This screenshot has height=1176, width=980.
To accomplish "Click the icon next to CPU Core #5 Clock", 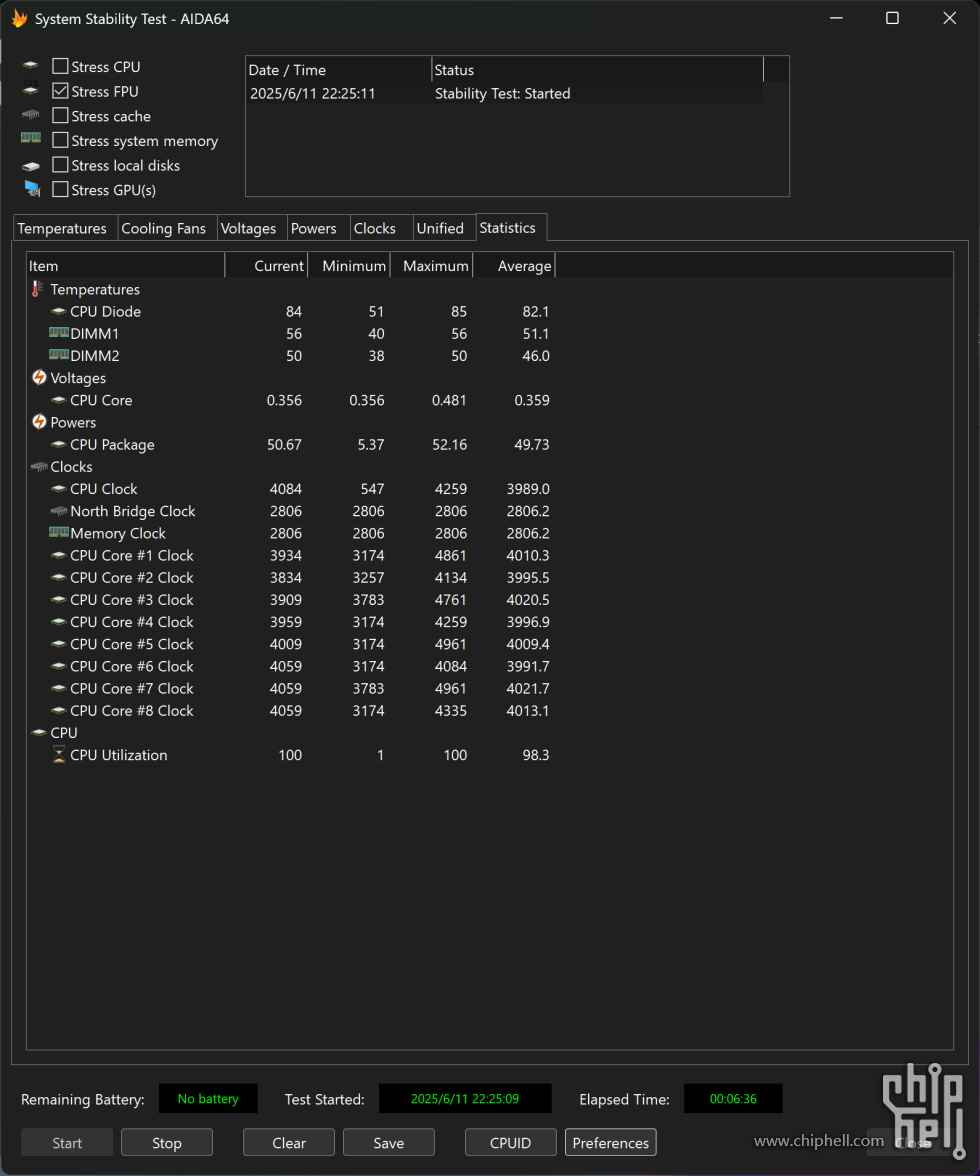I will pos(58,644).
